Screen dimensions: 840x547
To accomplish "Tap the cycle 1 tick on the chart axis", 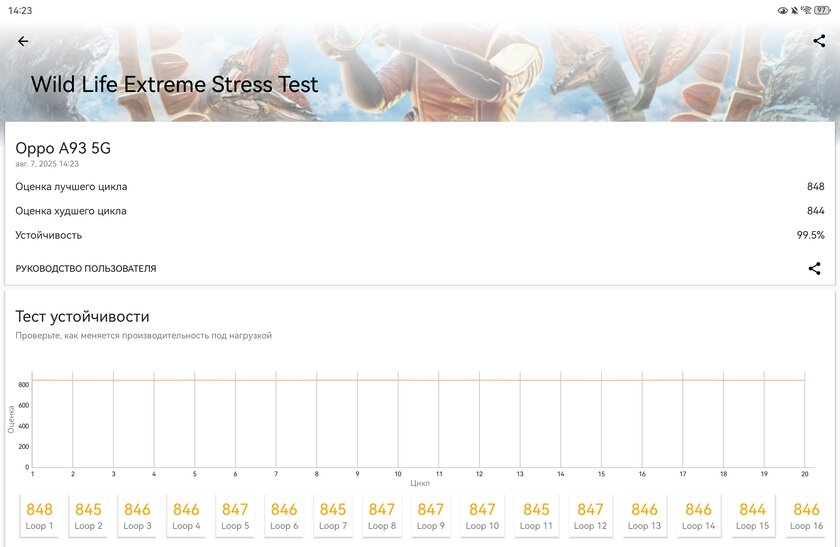I will 33,474.
